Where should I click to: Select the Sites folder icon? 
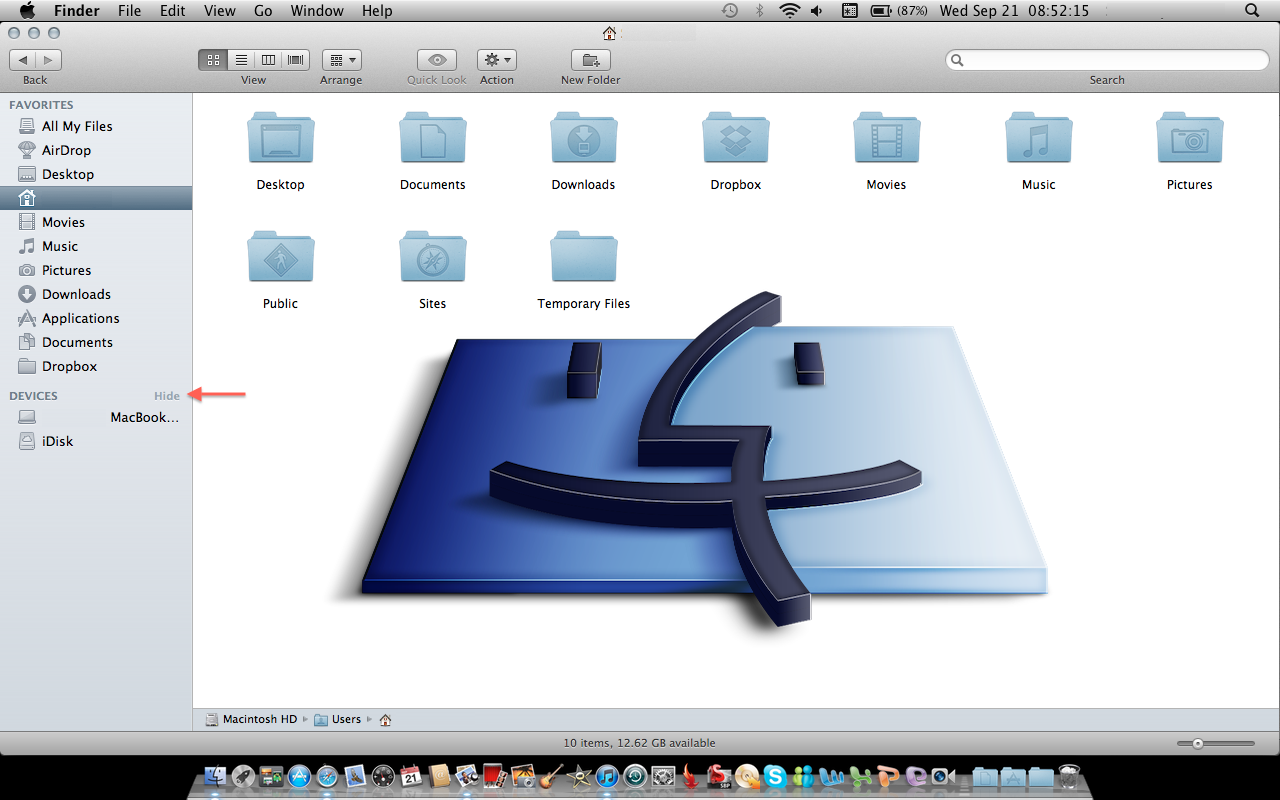[x=433, y=257]
